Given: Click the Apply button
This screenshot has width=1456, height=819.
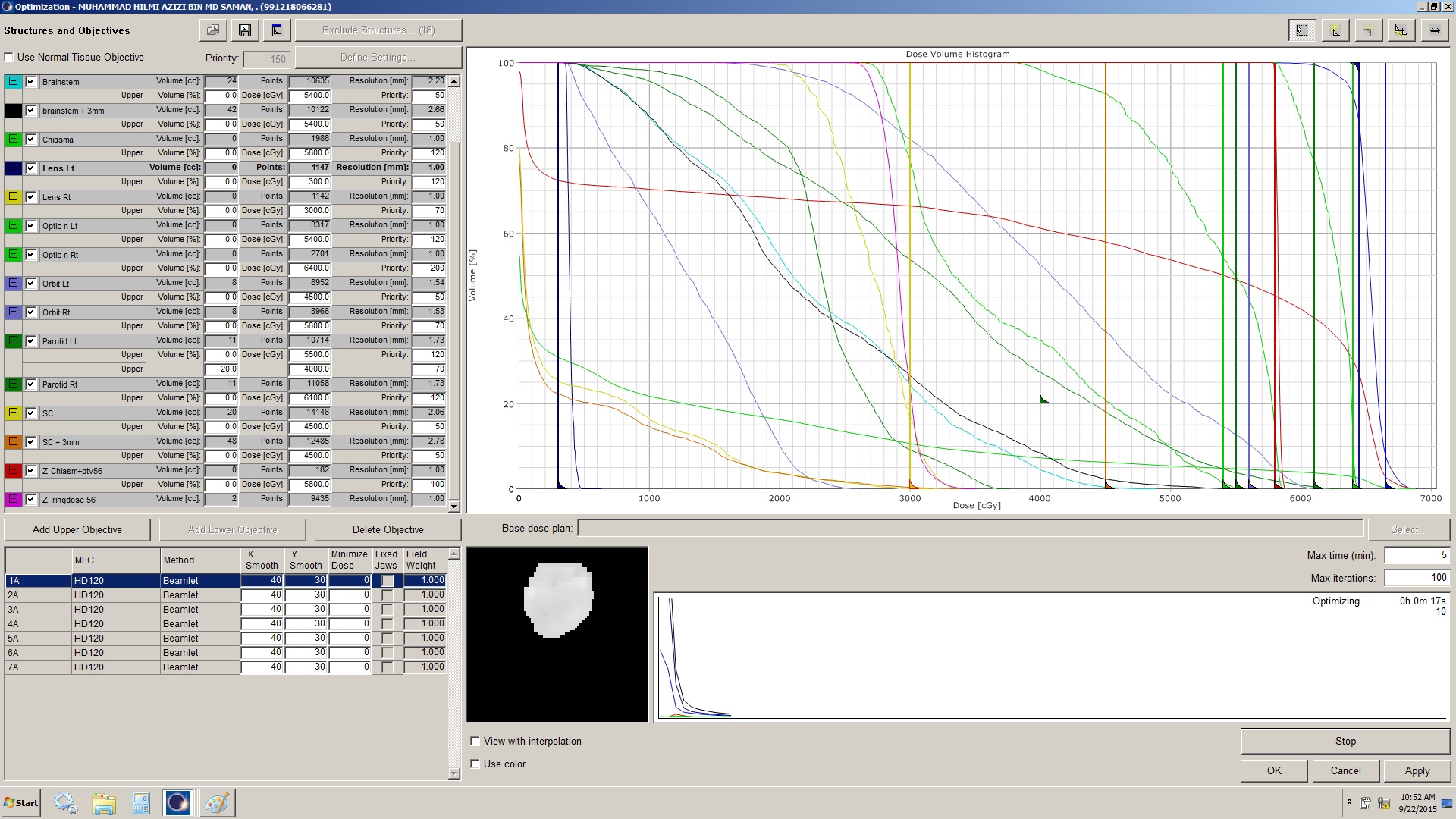Looking at the screenshot, I should pos(1417,770).
